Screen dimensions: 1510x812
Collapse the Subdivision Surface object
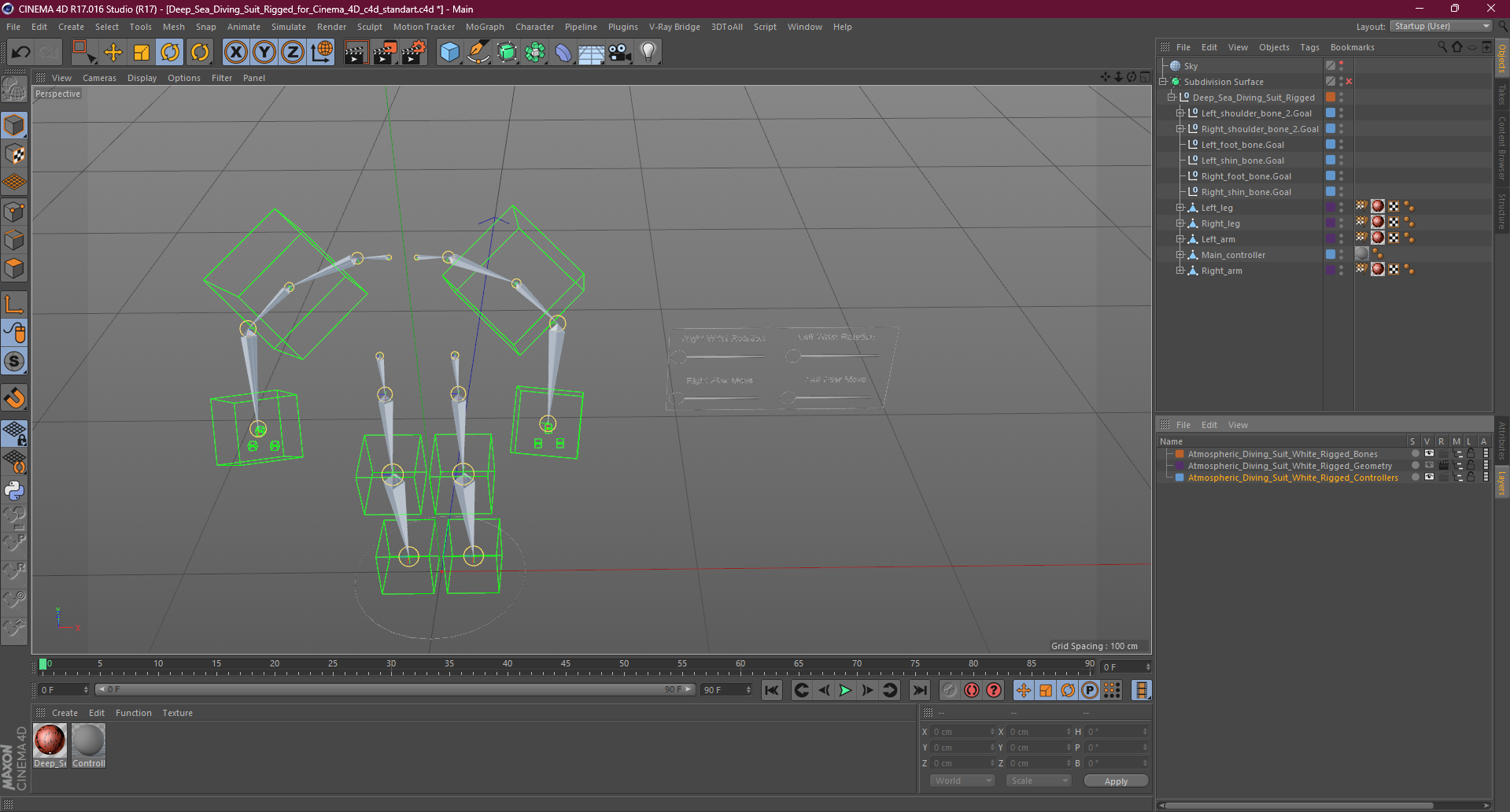1163,82
